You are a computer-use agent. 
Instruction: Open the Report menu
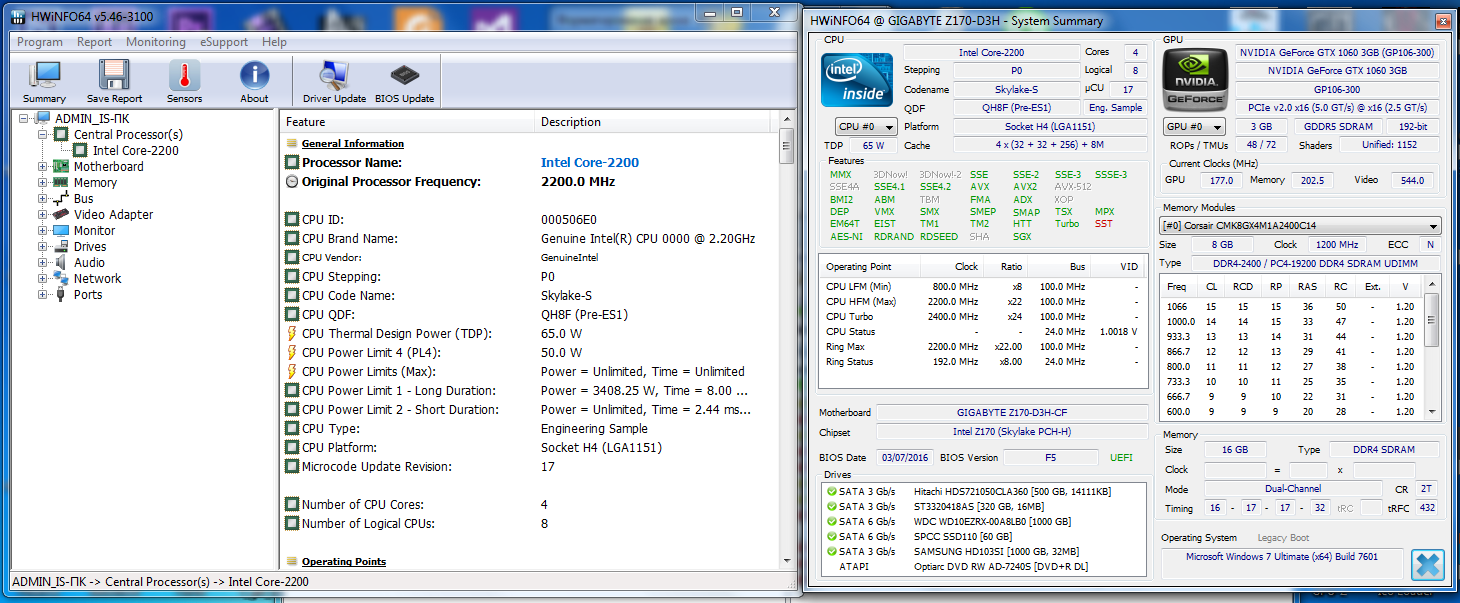tap(95, 42)
